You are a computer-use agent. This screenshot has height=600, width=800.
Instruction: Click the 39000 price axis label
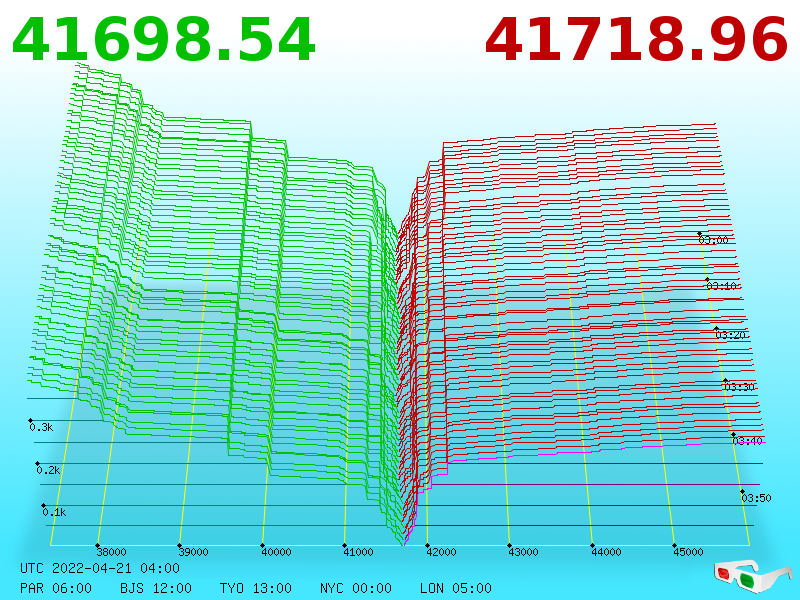(x=193, y=552)
